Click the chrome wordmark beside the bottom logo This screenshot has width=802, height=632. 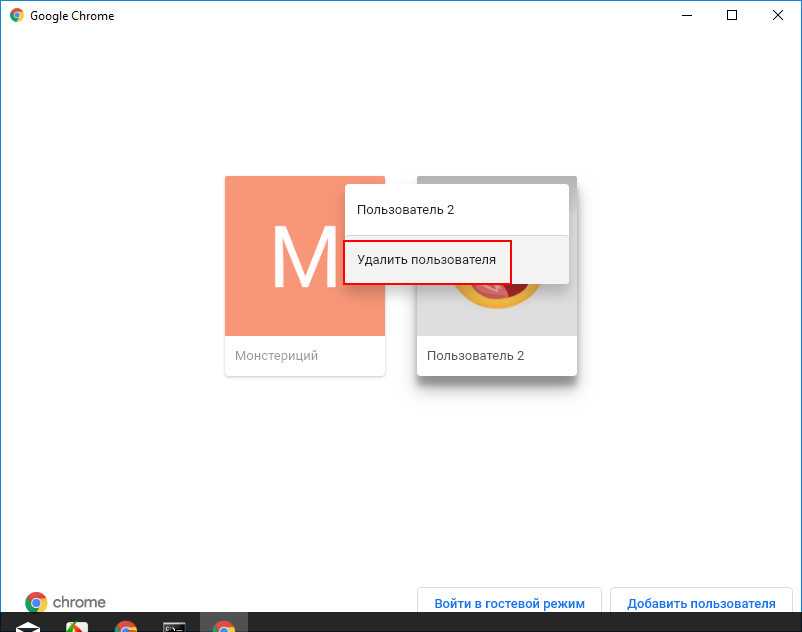(79, 602)
